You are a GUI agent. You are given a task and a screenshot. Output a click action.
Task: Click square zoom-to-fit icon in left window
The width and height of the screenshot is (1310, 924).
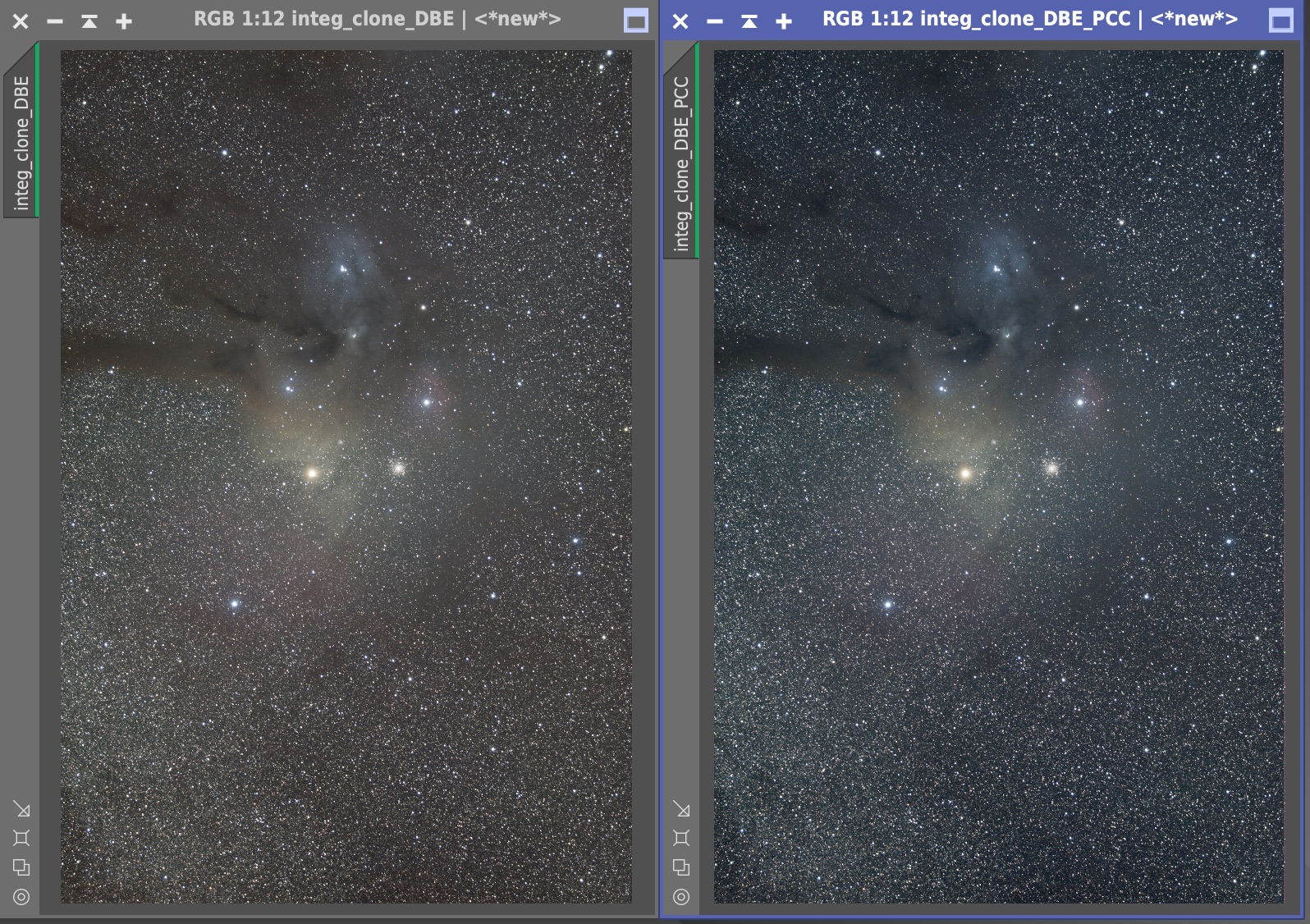[x=21, y=838]
